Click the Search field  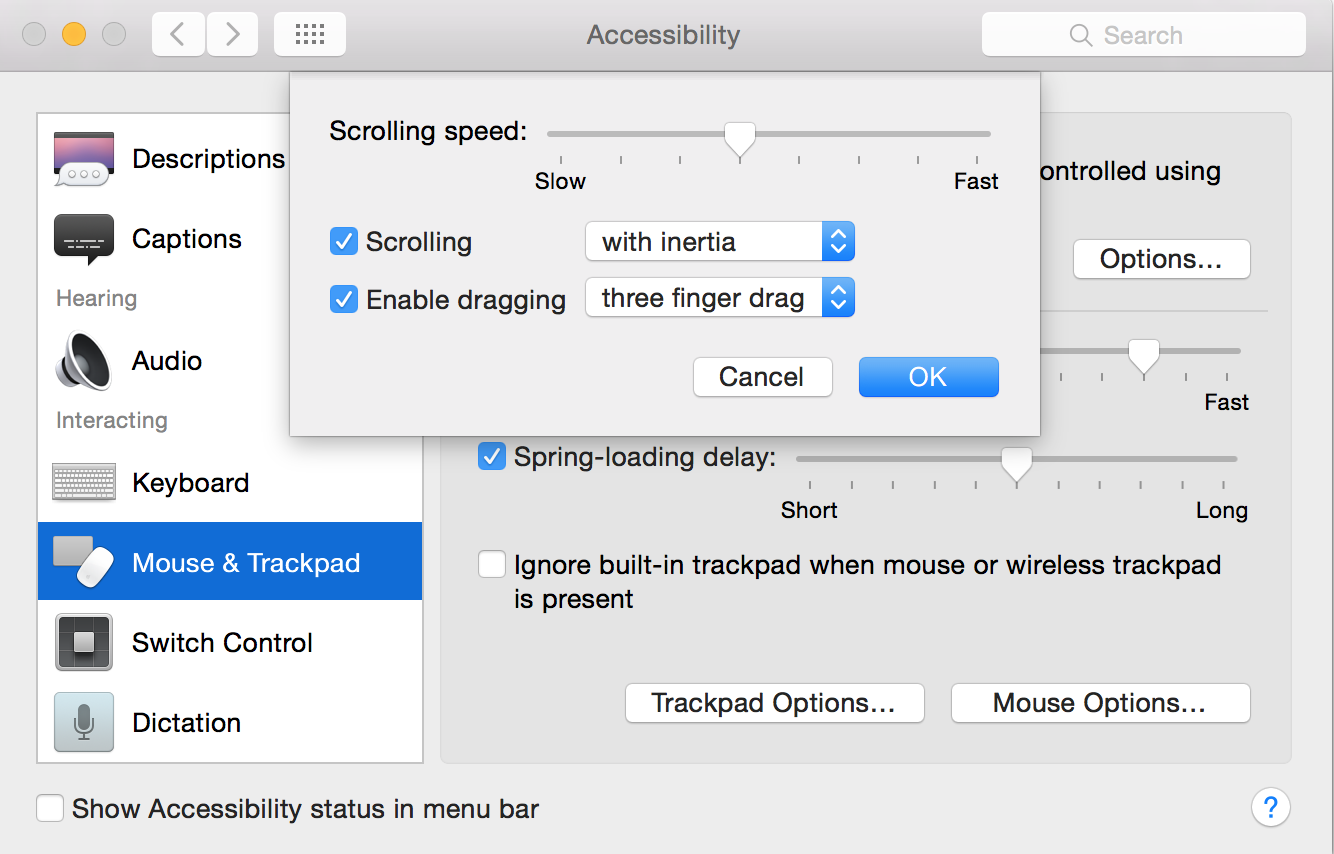[x=1143, y=35]
